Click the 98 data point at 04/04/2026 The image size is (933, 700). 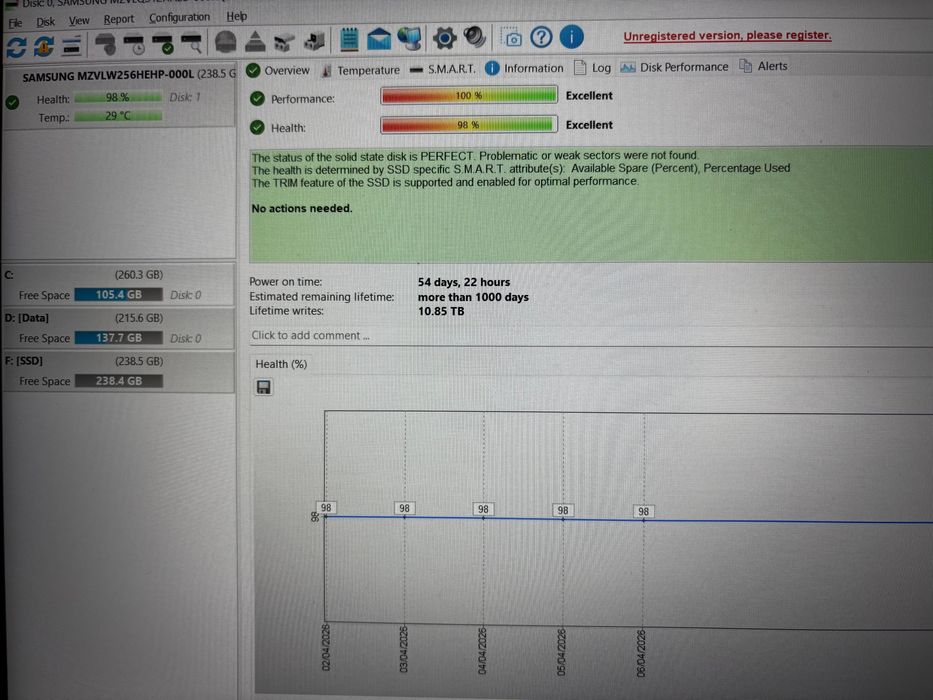[x=483, y=510]
